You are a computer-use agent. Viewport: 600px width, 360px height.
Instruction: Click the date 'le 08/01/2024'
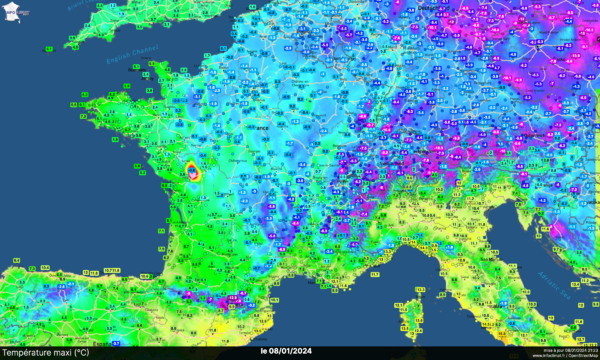[x=286, y=351]
